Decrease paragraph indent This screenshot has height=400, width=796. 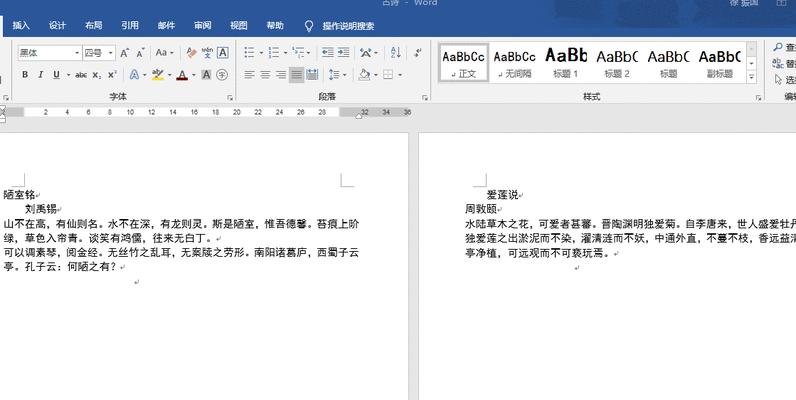(328, 53)
